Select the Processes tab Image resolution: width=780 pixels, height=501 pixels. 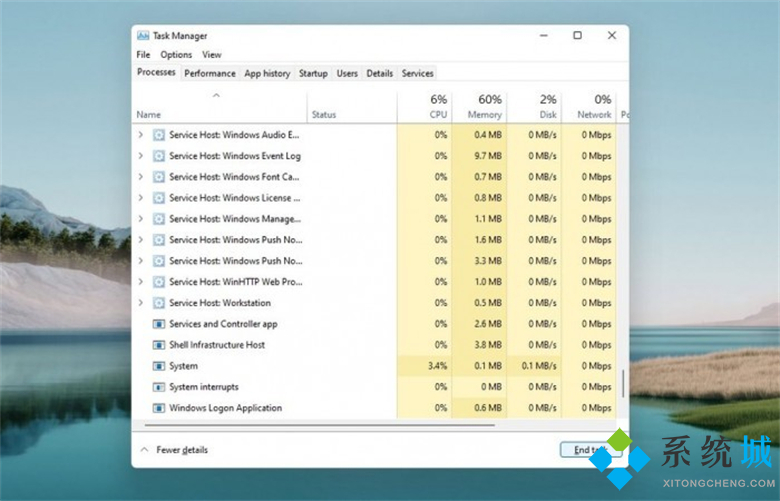coord(156,72)
